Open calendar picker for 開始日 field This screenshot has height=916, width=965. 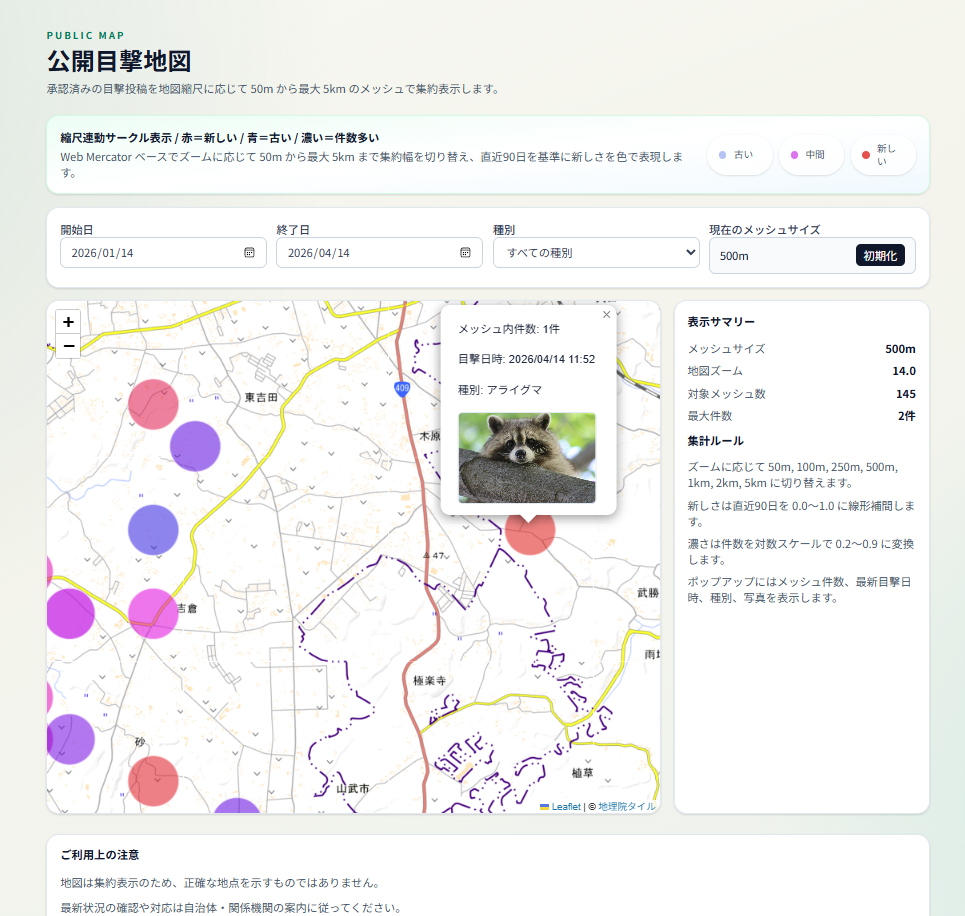(x=249, y=253)
